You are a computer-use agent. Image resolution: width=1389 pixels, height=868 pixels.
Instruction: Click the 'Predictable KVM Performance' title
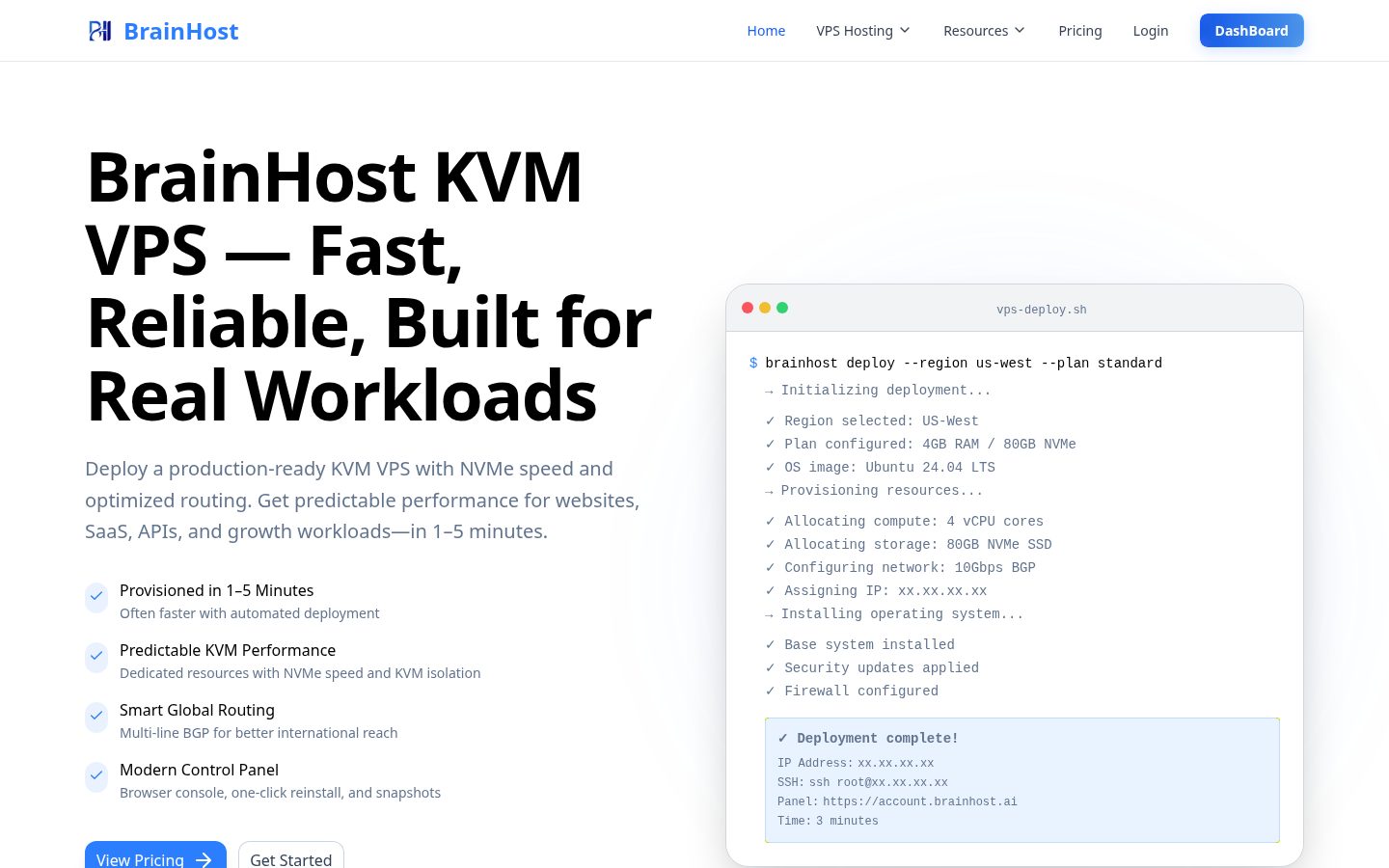tap(228, 650)
